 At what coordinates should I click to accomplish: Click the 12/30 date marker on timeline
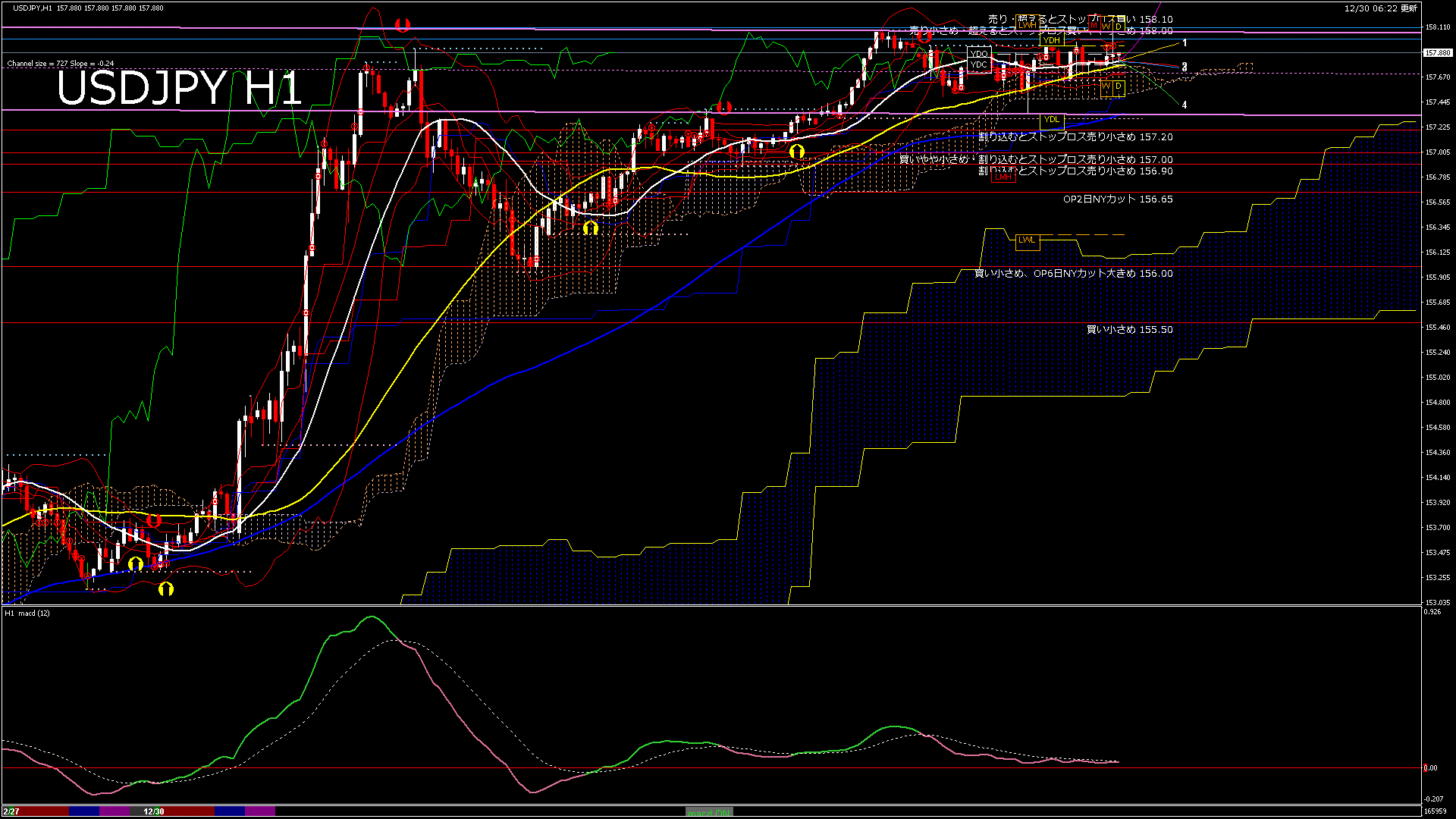click(154, 811)
